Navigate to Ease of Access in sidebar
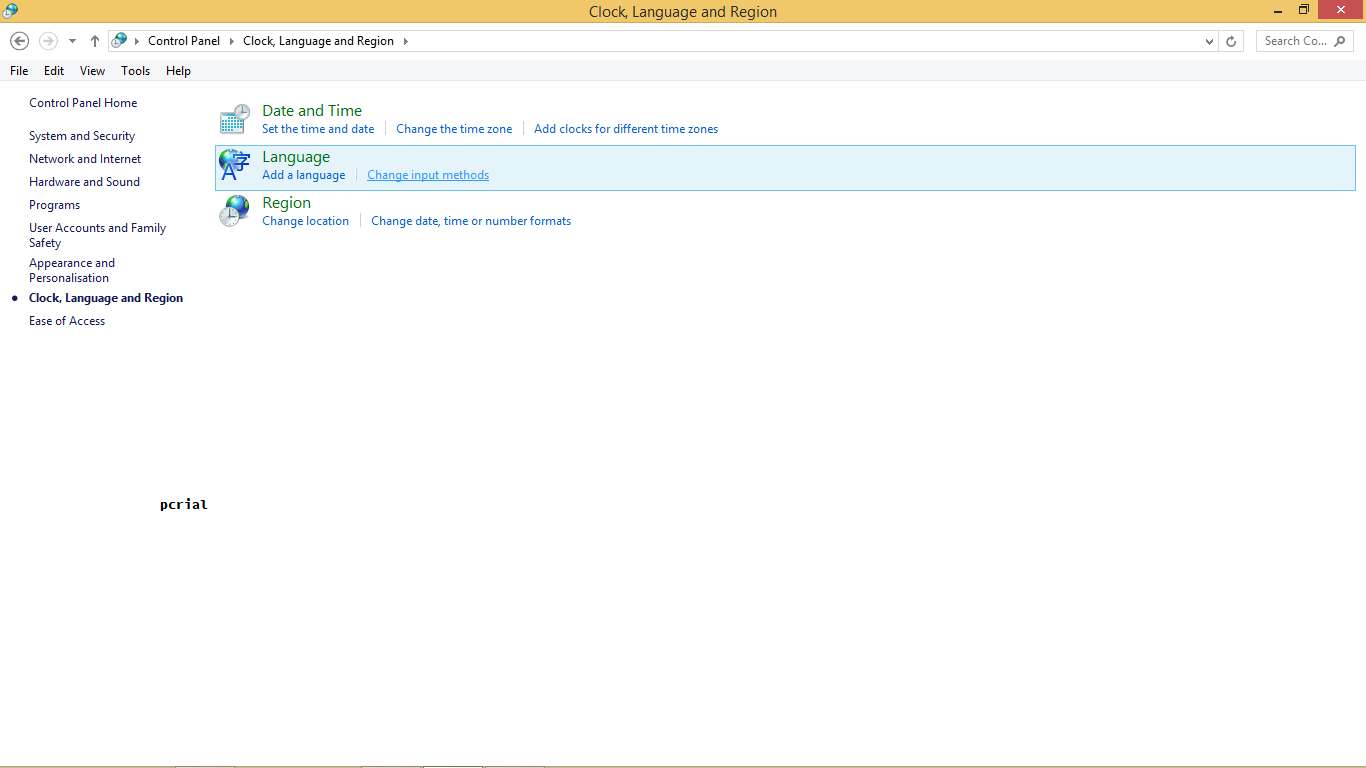The image size is (1366, 768). pos(66,320)
